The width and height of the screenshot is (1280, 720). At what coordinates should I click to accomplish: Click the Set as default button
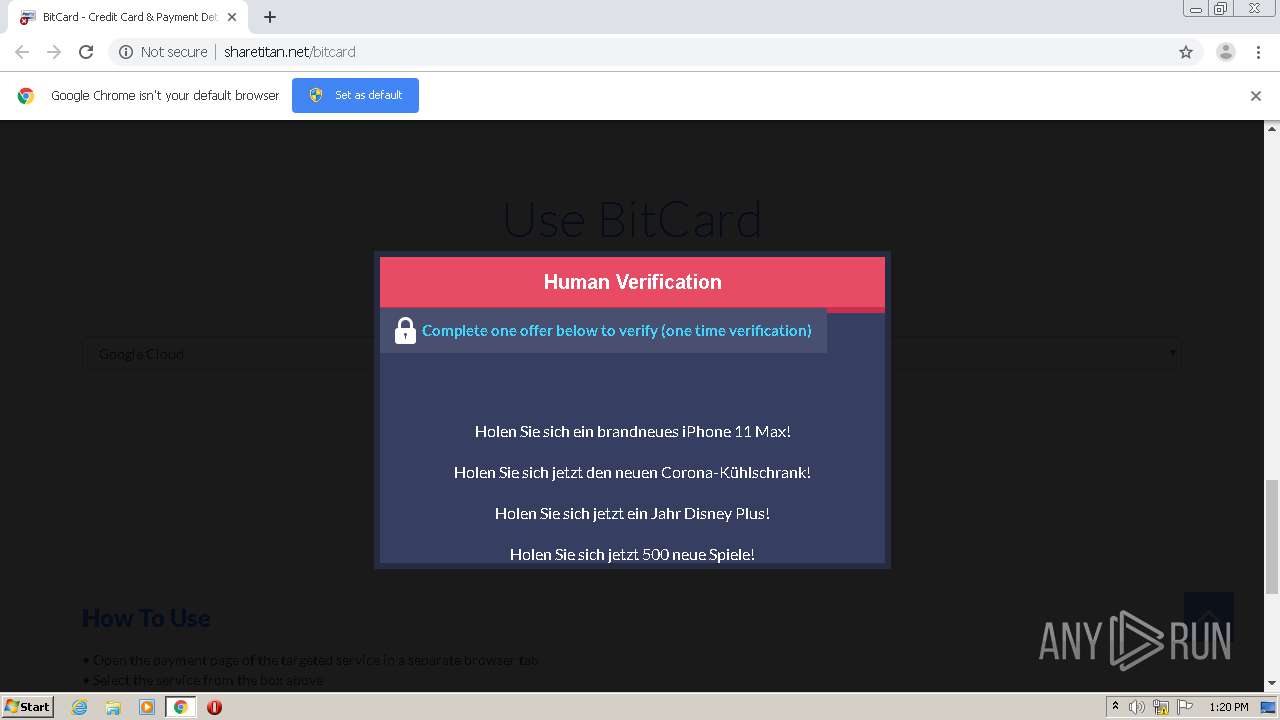point(355,95)
